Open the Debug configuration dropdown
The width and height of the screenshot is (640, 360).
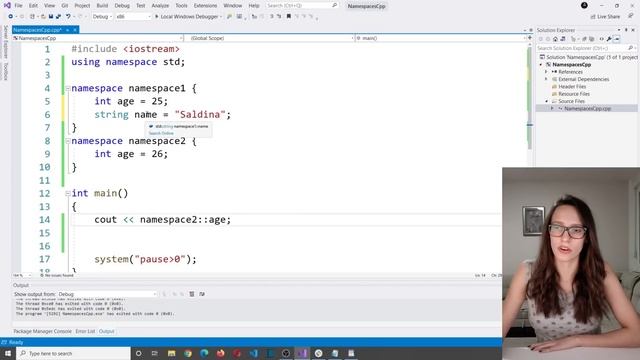point(102,17)
